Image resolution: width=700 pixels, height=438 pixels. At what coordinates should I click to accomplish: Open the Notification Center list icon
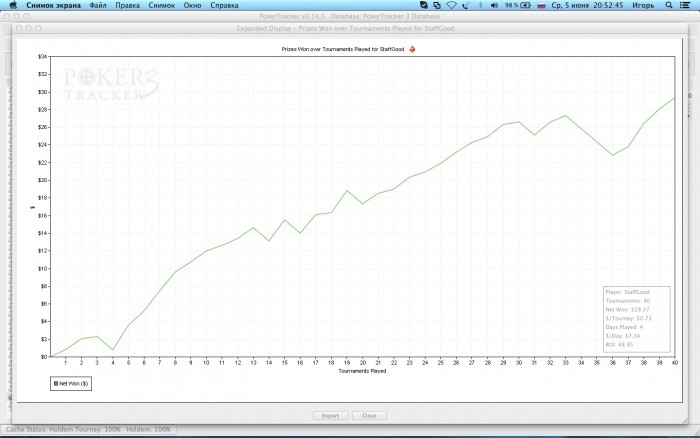point(684,5)
